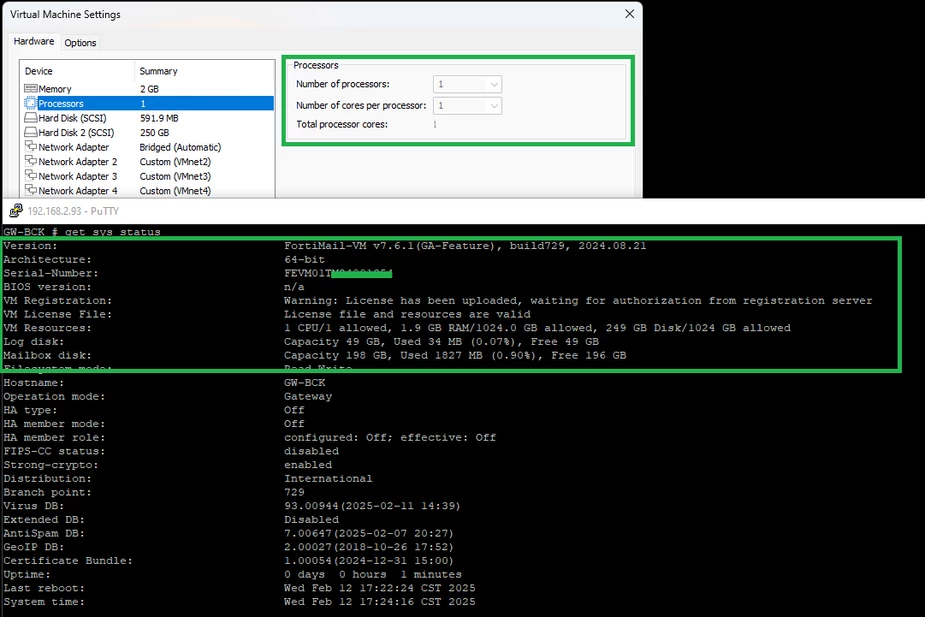Click the 591.9 MB disk summary value
Screen dimensions: 925x617
coord(159,118)
